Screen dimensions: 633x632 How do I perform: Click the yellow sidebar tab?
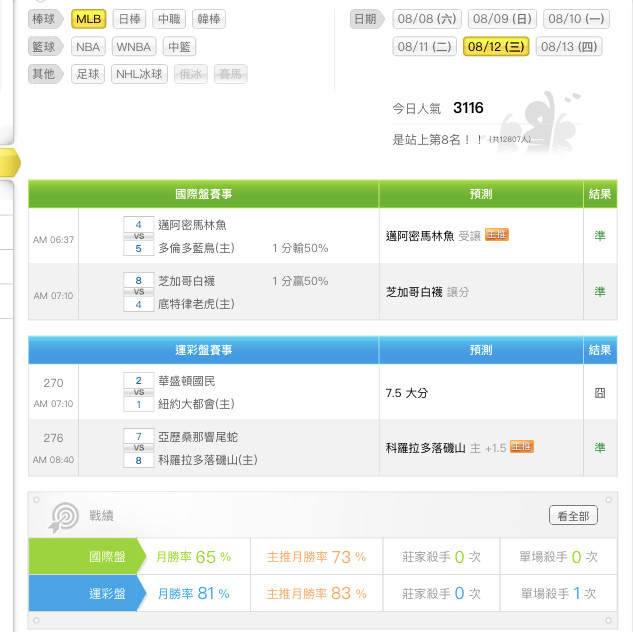[x=10, y=162]
